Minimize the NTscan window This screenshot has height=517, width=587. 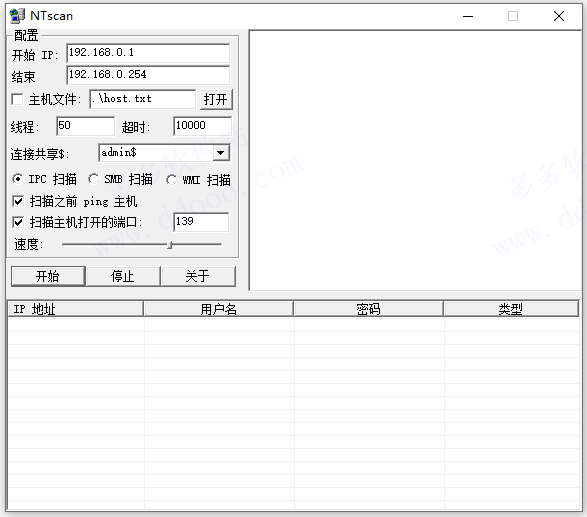pos(468,16)
